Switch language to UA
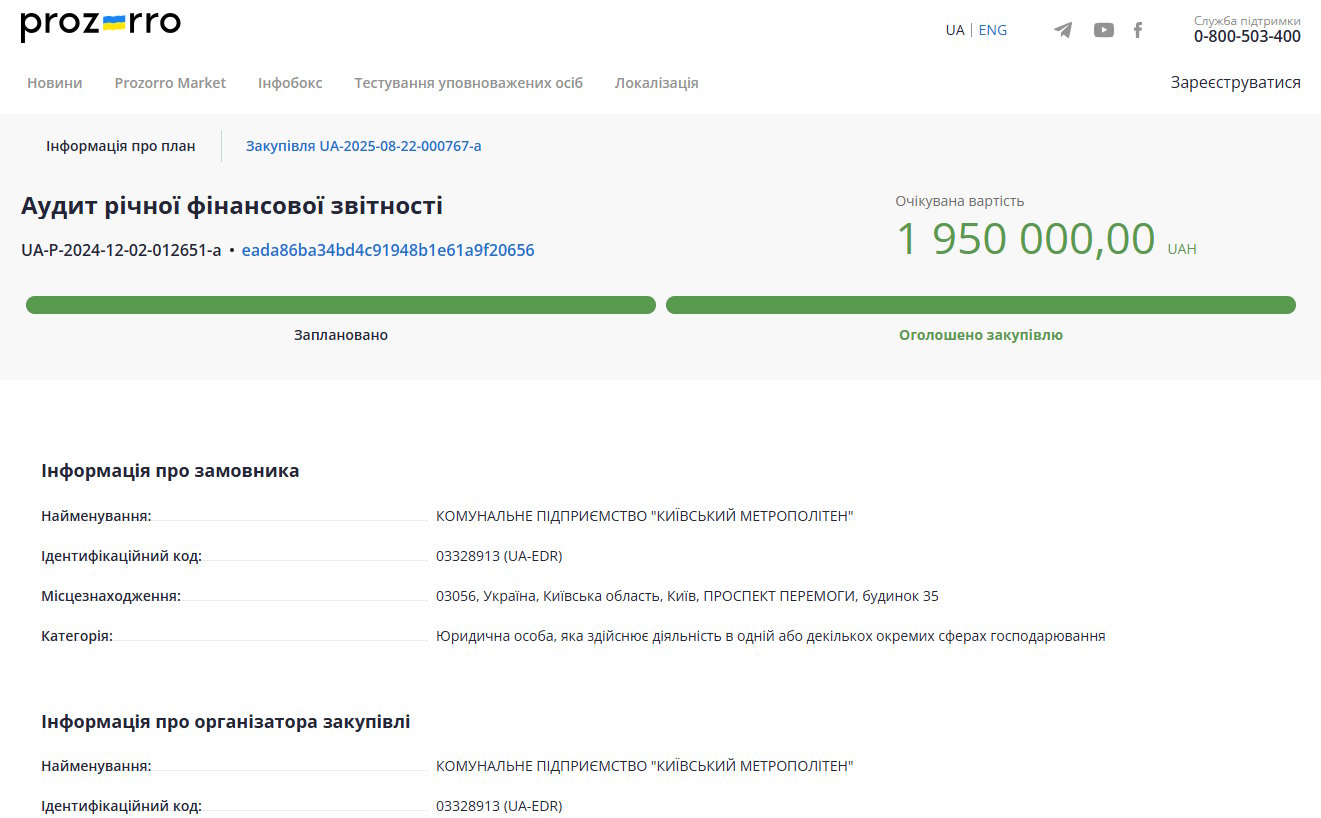1321x818 pixels. click(954, 30)
